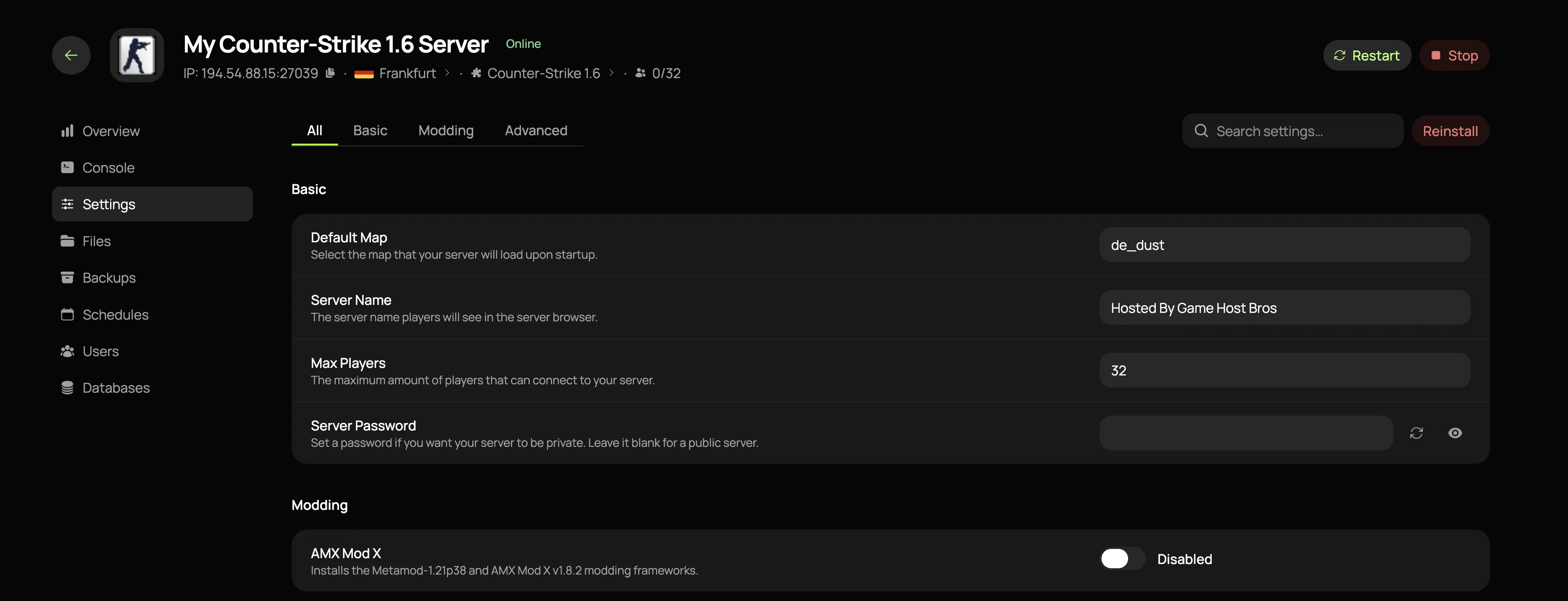Click the Counter-Strike 1.6 game link
This screenshot has height=601, width=1568.
(544, 73)
